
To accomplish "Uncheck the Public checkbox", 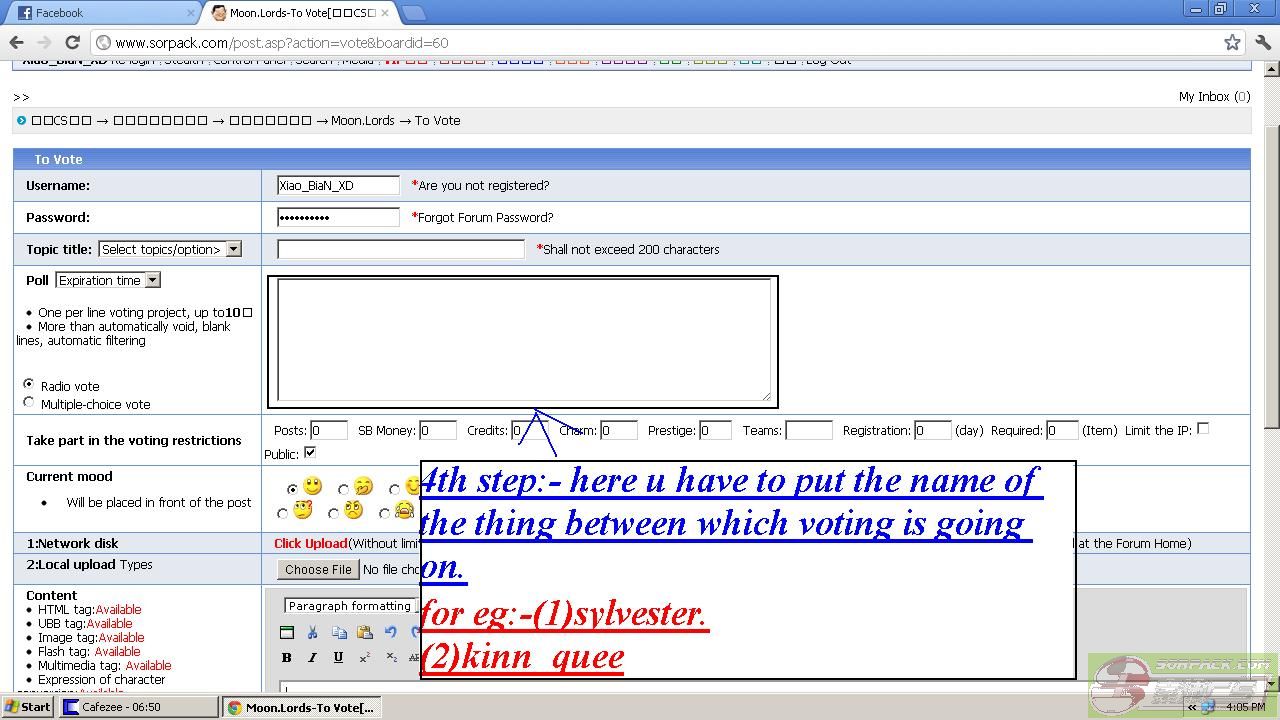I will 309,453.
